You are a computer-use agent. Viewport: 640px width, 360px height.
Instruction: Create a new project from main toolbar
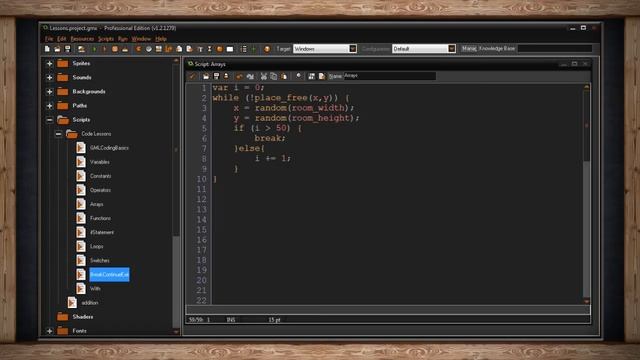[x=47, y=49]
